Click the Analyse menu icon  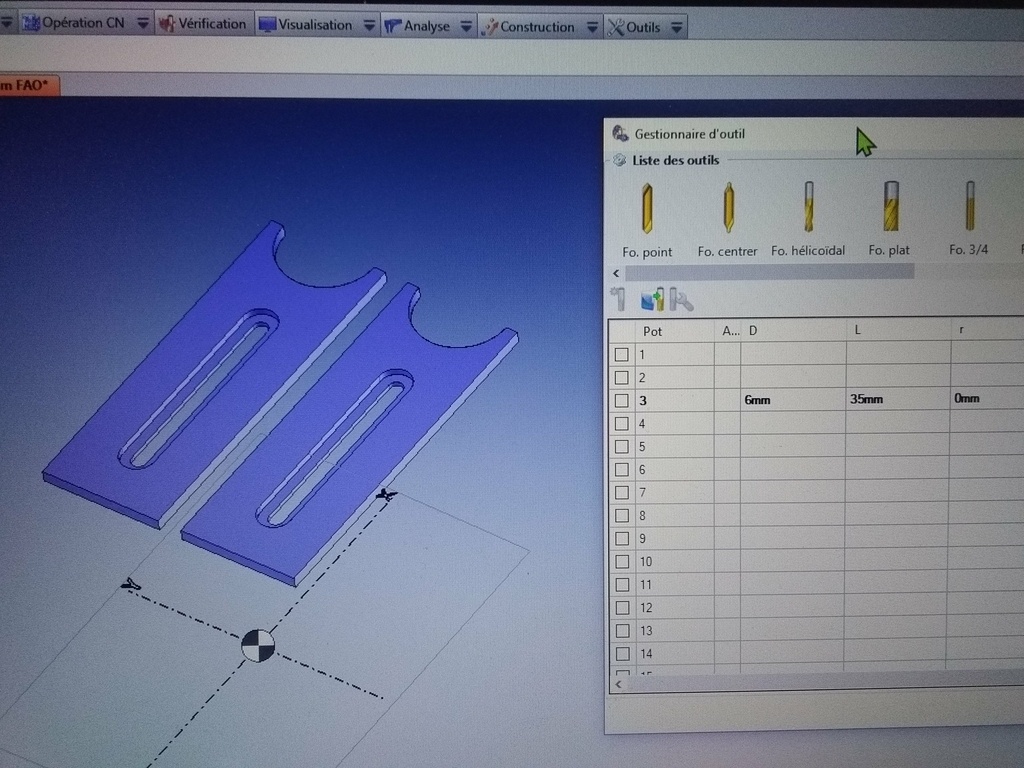click(x=392, y=26)
